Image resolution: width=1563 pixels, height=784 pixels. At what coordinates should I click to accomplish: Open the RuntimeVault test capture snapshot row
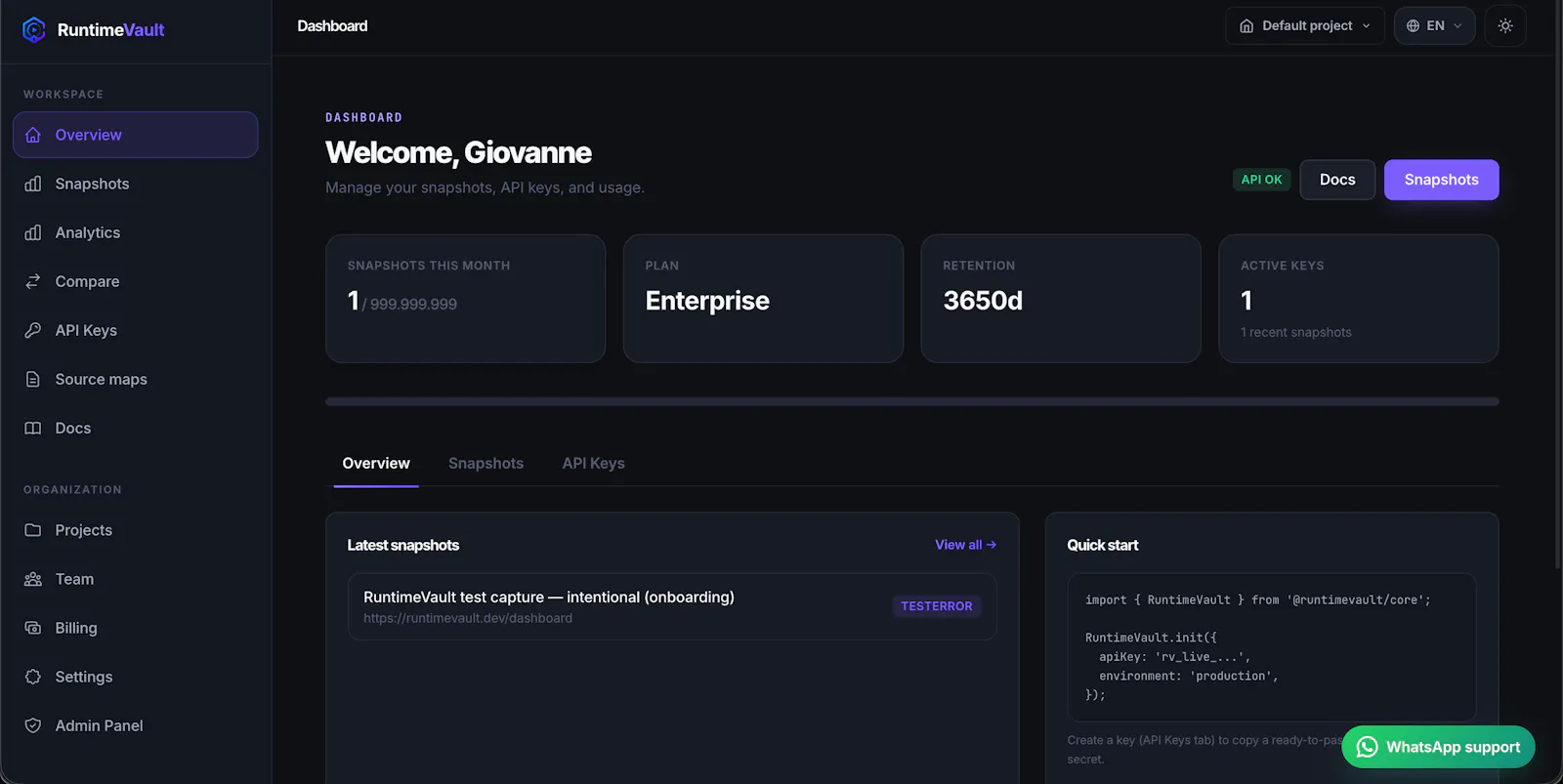672,606
